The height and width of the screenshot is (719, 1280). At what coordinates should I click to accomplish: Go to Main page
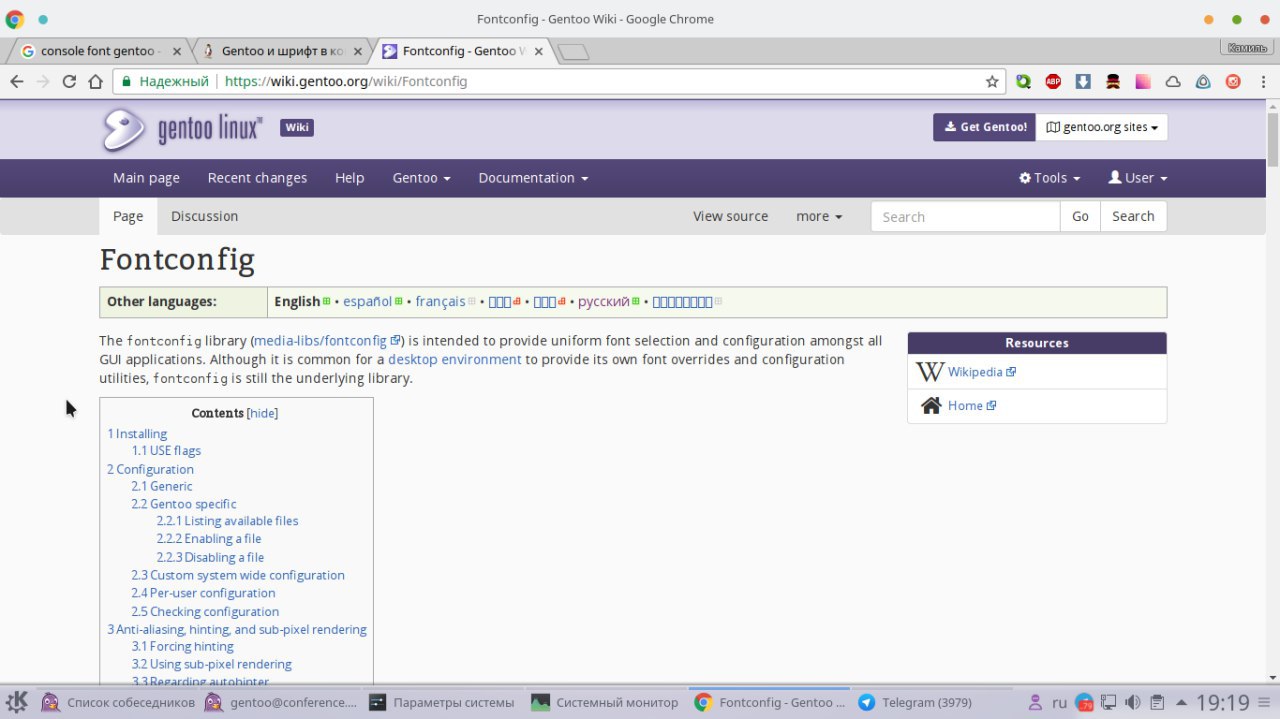point(146,178)
